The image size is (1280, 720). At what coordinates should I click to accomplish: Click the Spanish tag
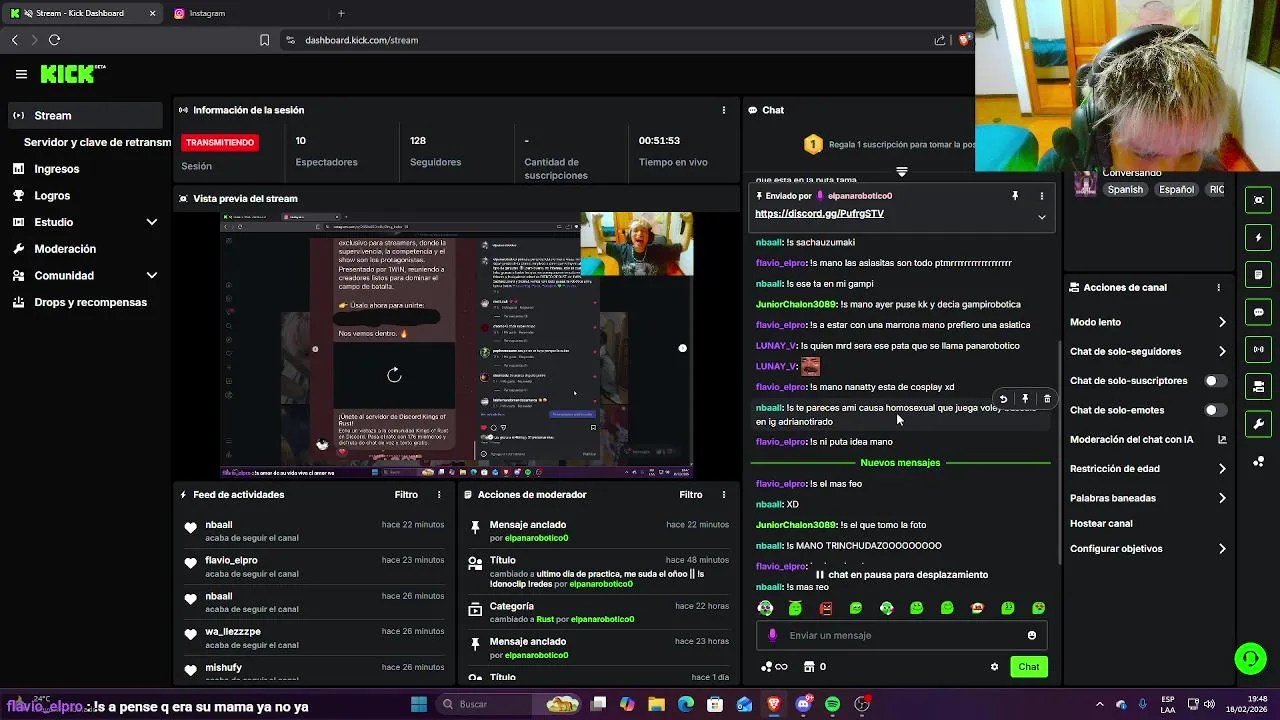[1125, 189]
